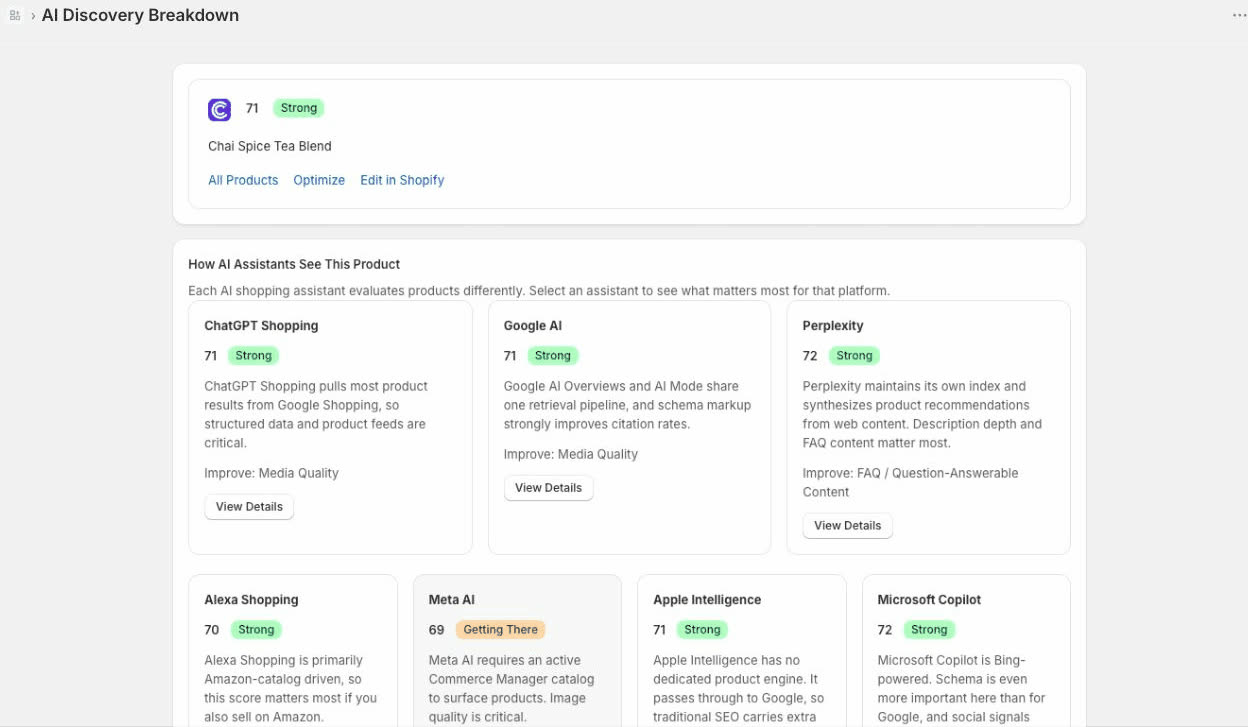
Task: Click the Strong badge on Apple Intelligence card
Action: click(702, 630)
